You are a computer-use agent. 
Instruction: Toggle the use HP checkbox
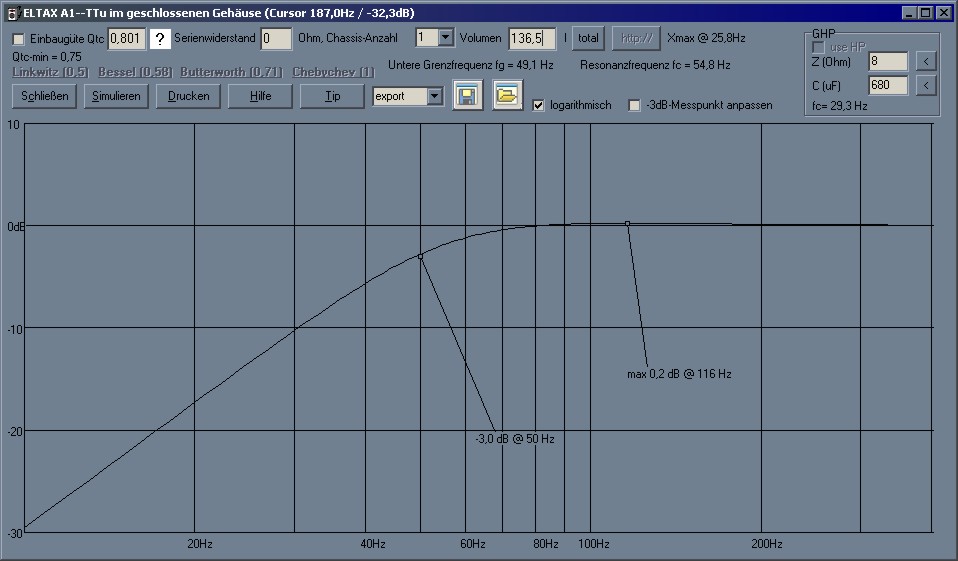pyautogui.click(x=818, y=47)
